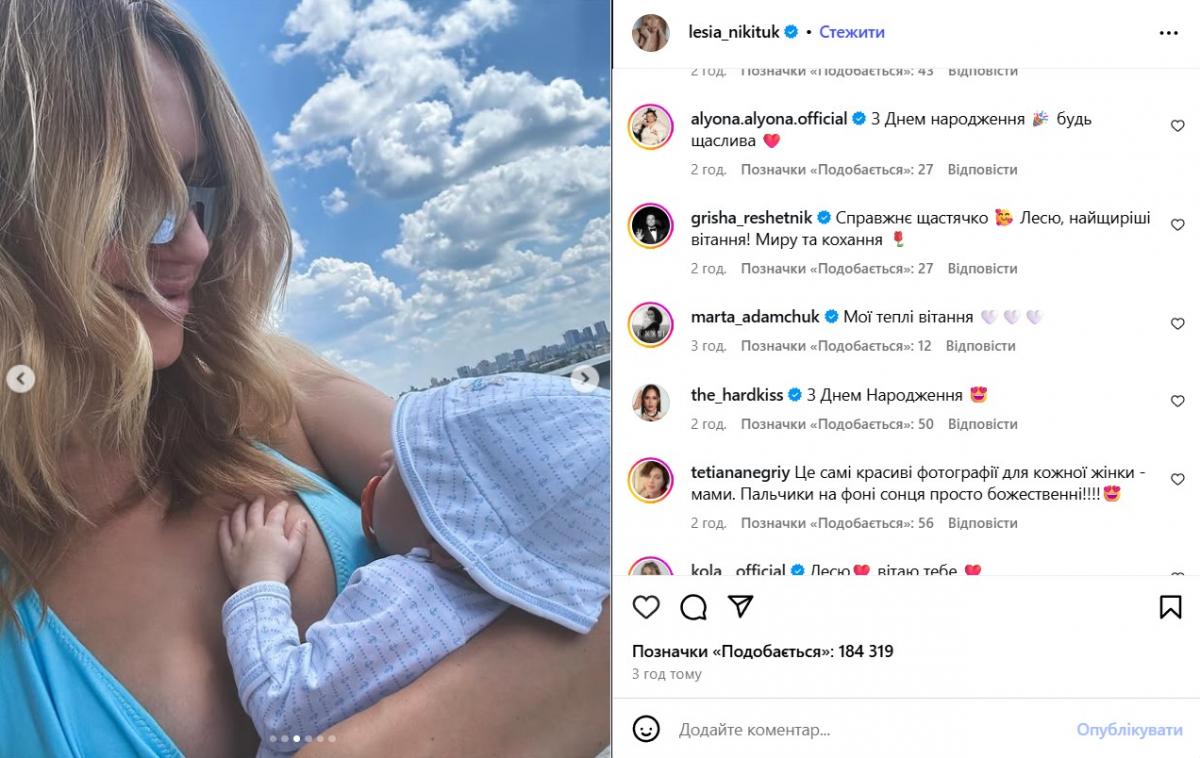Open grisha_reshetnik's profile picture
Screen dimensions: 1200x758
point(650,226)
